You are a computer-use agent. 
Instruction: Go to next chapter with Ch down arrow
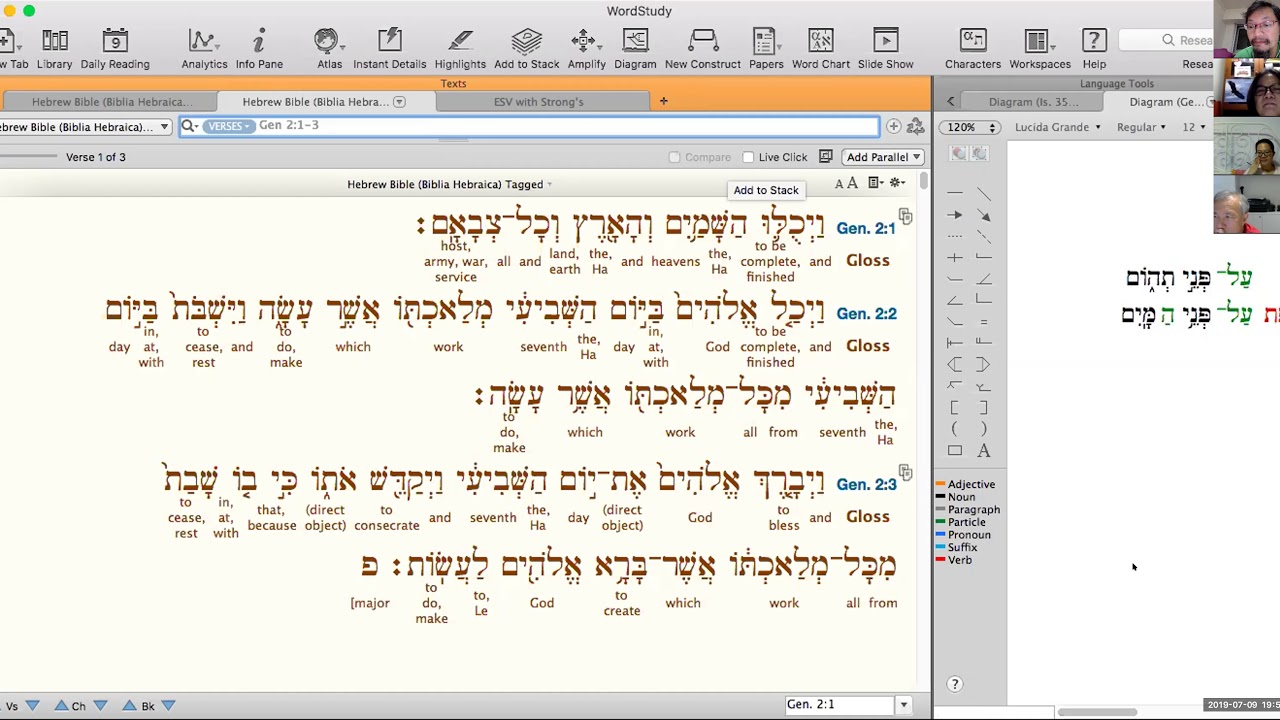tap(100, 706)
